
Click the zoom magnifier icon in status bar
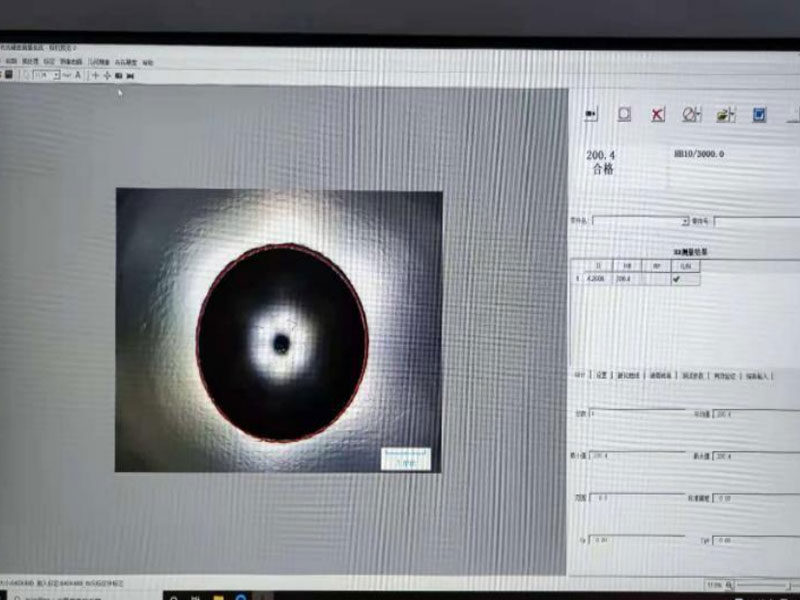point(729,585)
